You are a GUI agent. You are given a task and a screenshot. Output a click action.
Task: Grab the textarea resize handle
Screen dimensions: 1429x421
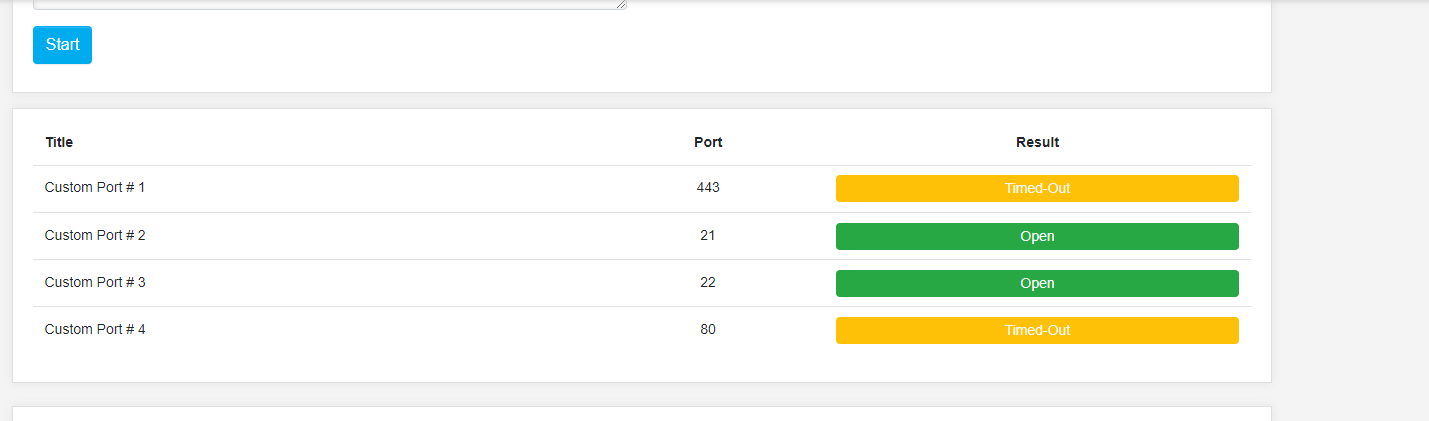point(622,5)
